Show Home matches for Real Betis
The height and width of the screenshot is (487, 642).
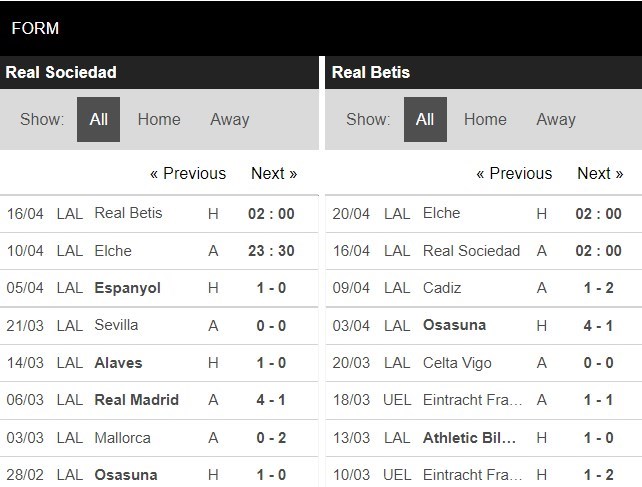point(485,119)
